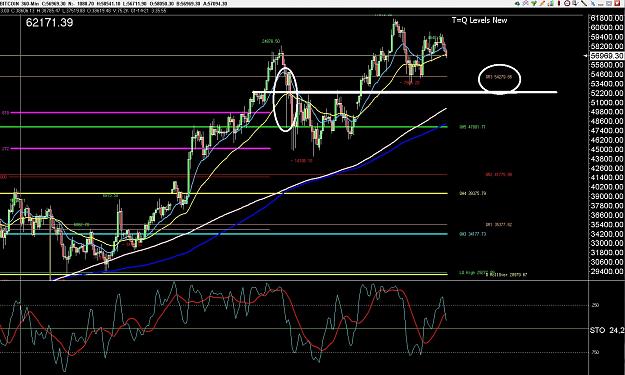Open the clock timeframe icon
This screenshot has width=625, height=375.
pyautogui.click(x=567, y=3)
